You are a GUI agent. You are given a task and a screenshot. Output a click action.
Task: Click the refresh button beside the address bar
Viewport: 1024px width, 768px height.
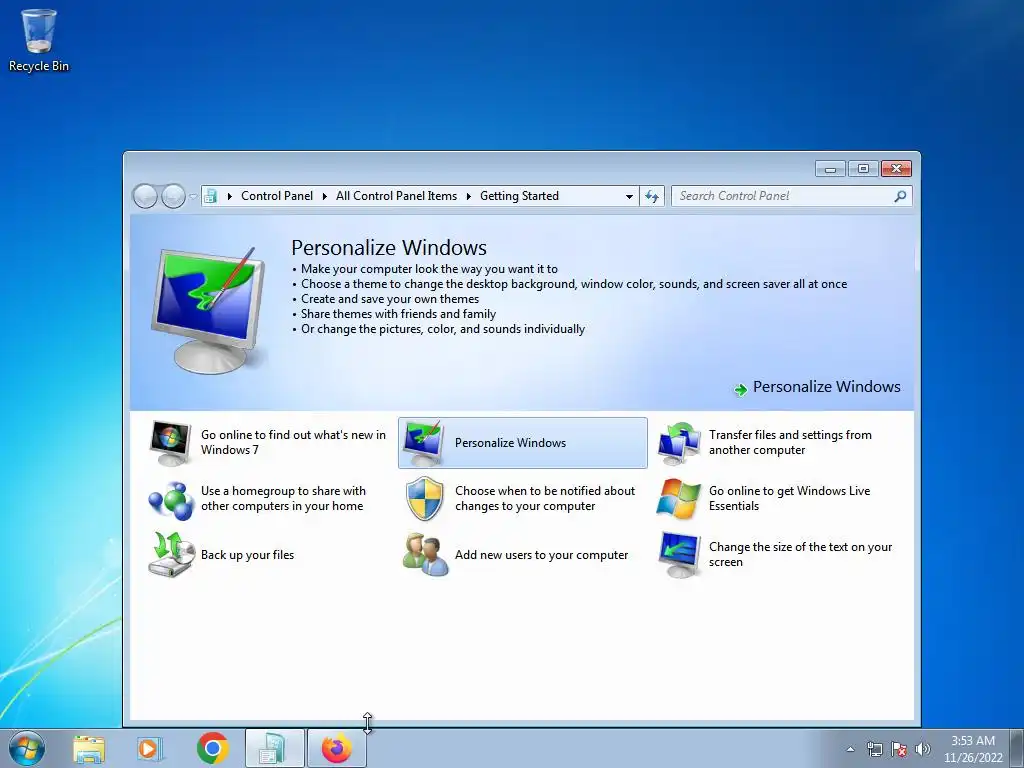(x=652, y=196)
